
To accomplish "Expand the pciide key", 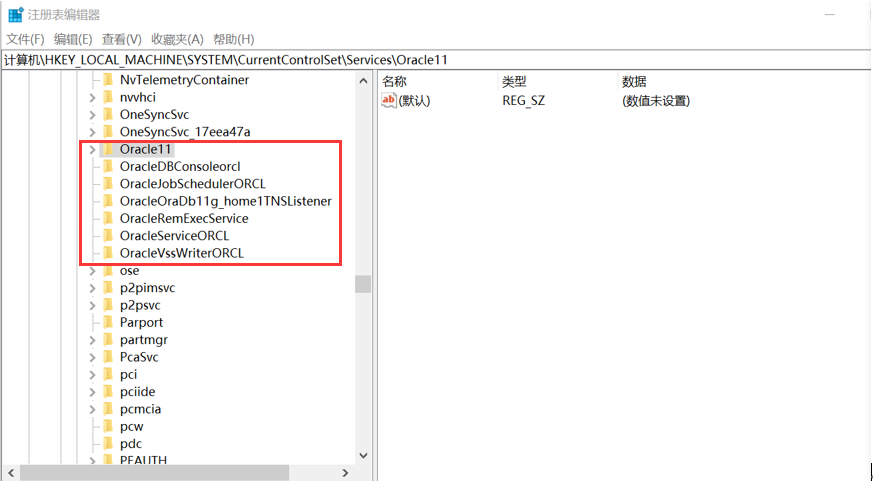I will pos(92,392).
